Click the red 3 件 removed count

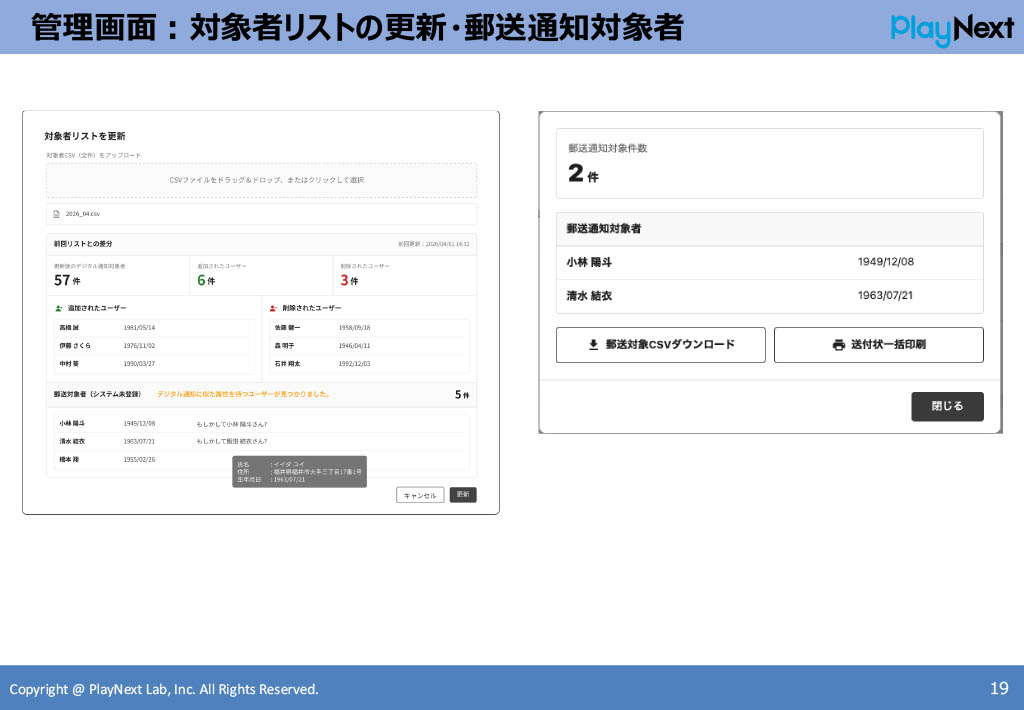point(349,281)
